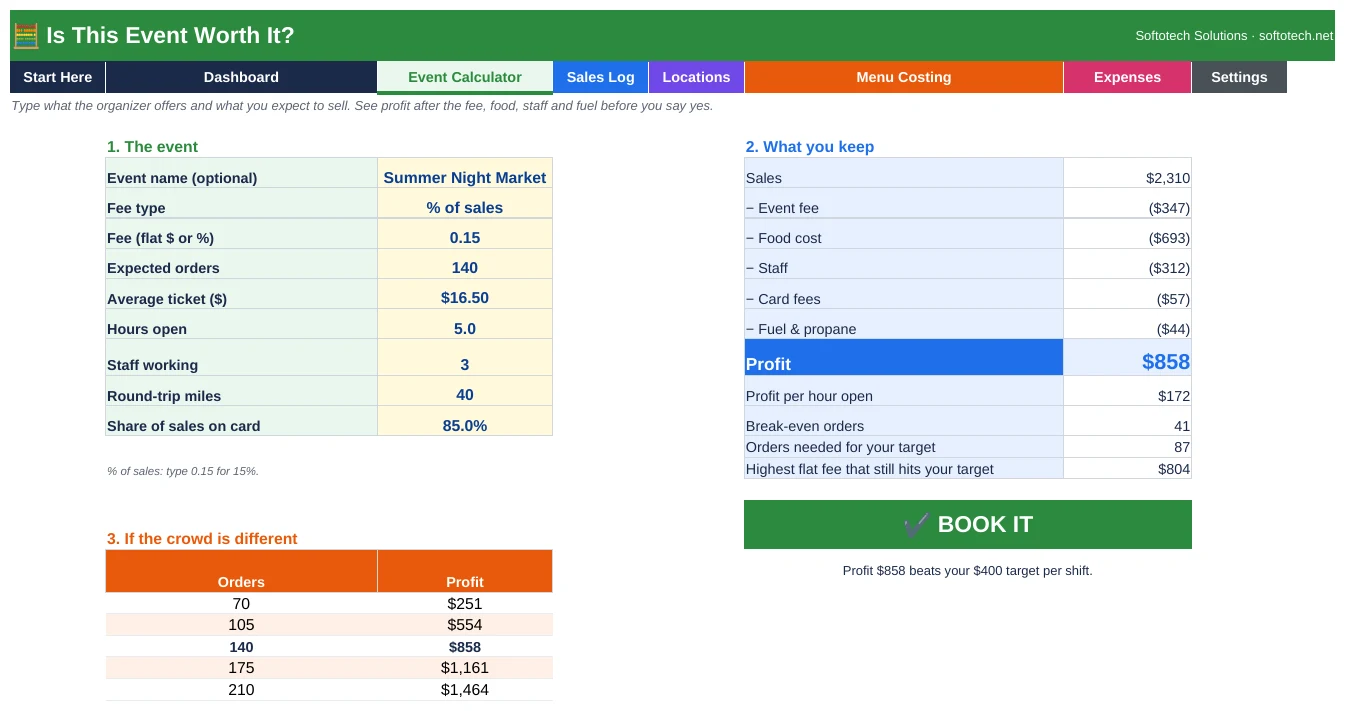Click the $554 profit cell
Viewport: 1345px width, 711px height.
465,625
